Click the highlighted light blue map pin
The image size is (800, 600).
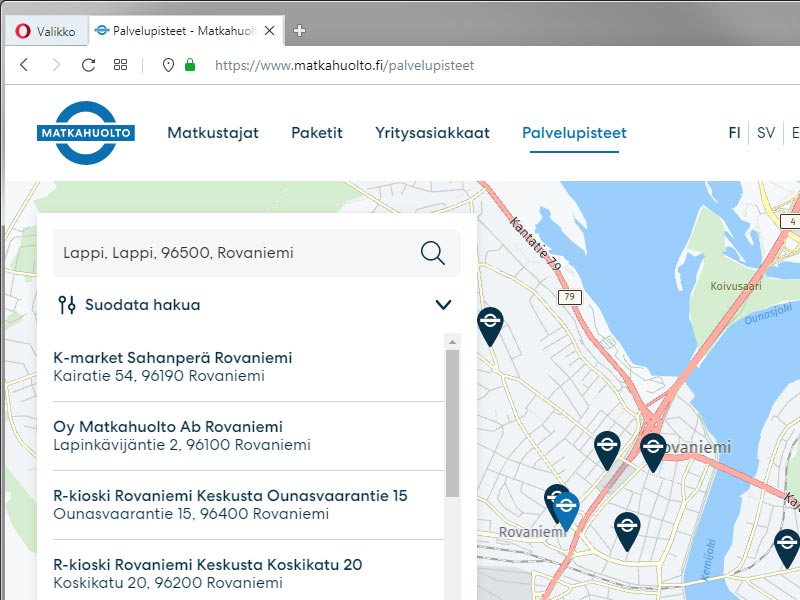point(566,511)
